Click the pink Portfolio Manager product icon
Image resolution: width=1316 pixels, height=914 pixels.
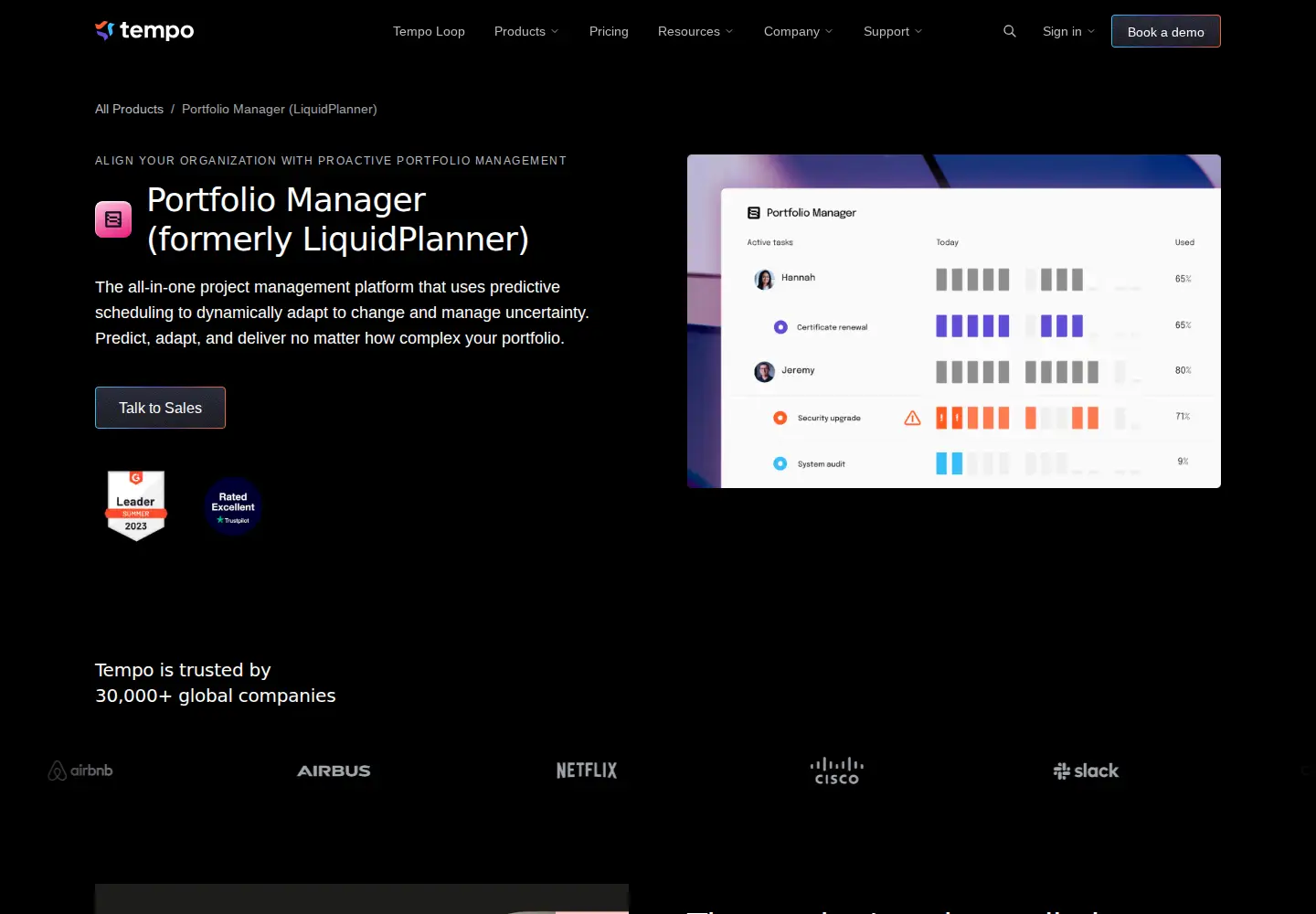click(113, 219)
